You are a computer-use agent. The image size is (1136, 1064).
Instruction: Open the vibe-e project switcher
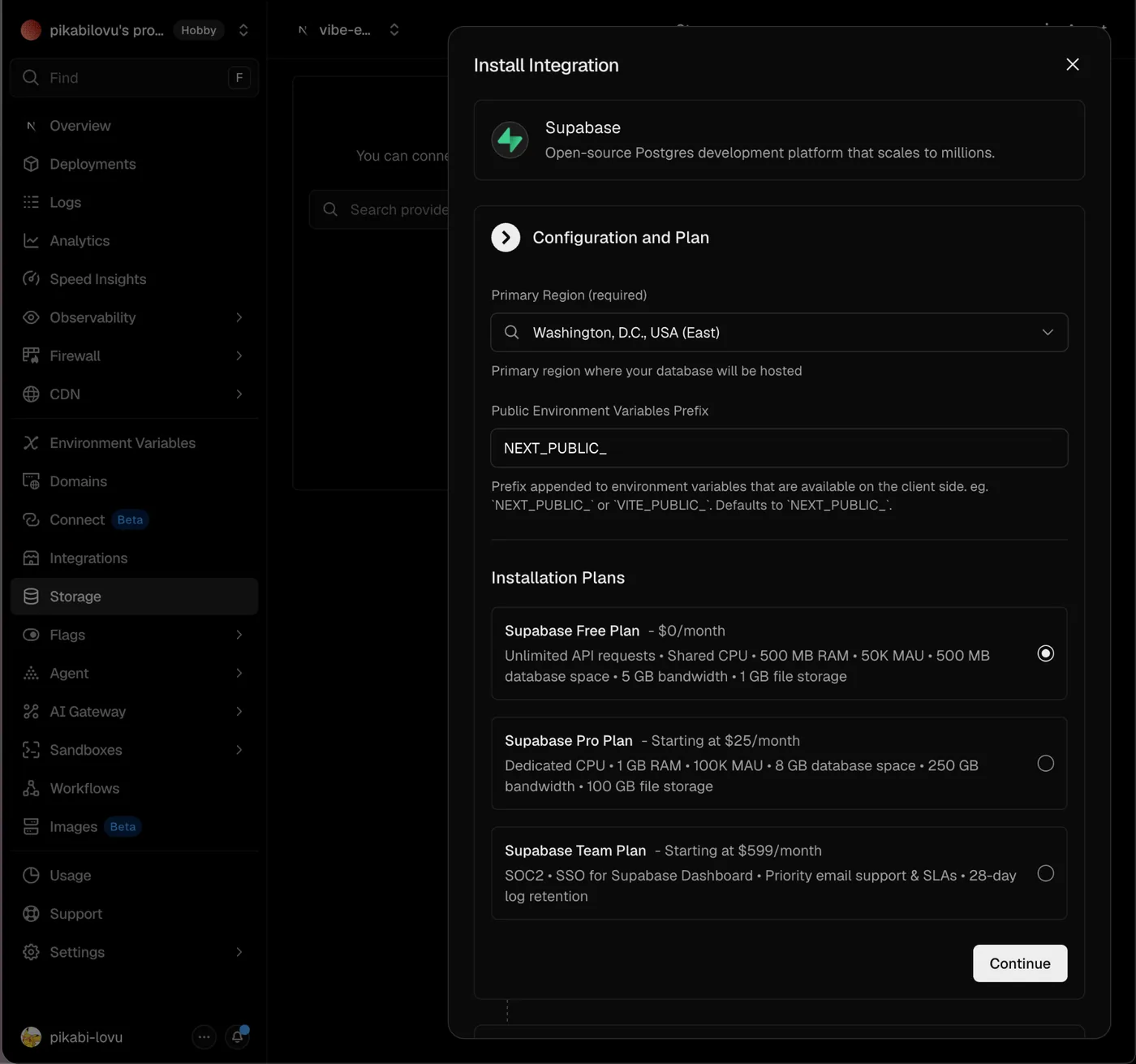click(x=394, y=30)
